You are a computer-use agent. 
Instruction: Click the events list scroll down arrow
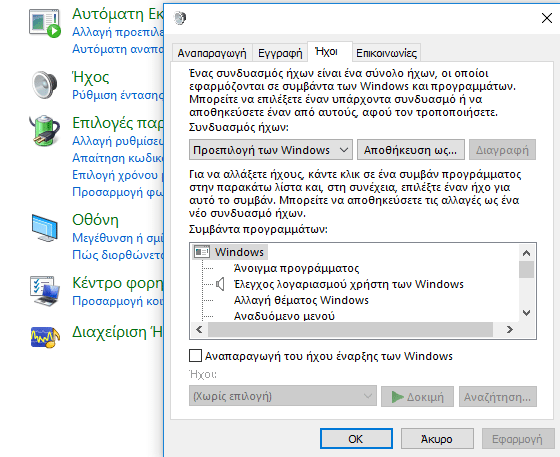[x=526, y=313]
